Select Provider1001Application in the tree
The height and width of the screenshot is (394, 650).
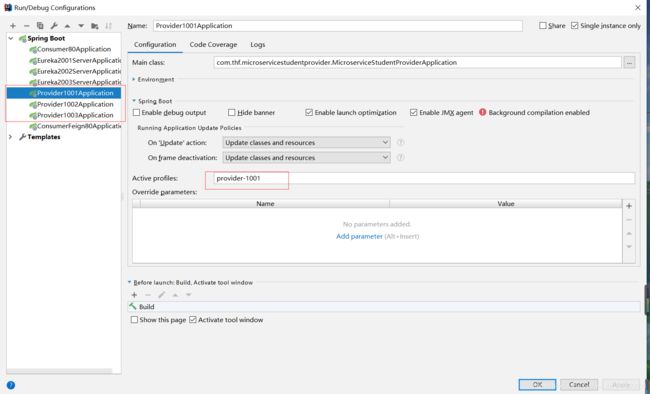click(x=64, y=93)
